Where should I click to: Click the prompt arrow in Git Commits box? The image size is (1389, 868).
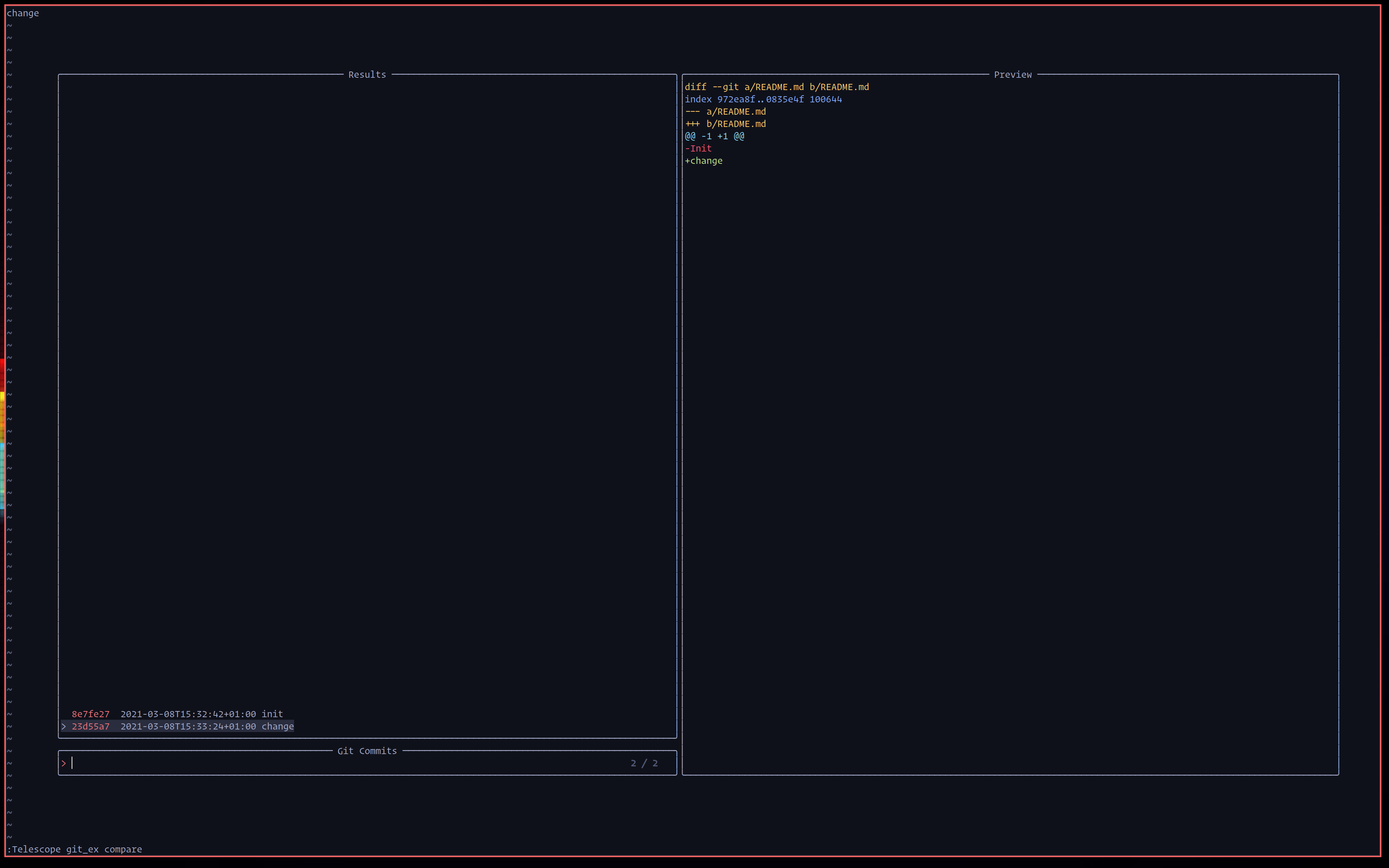coord(64,763)
